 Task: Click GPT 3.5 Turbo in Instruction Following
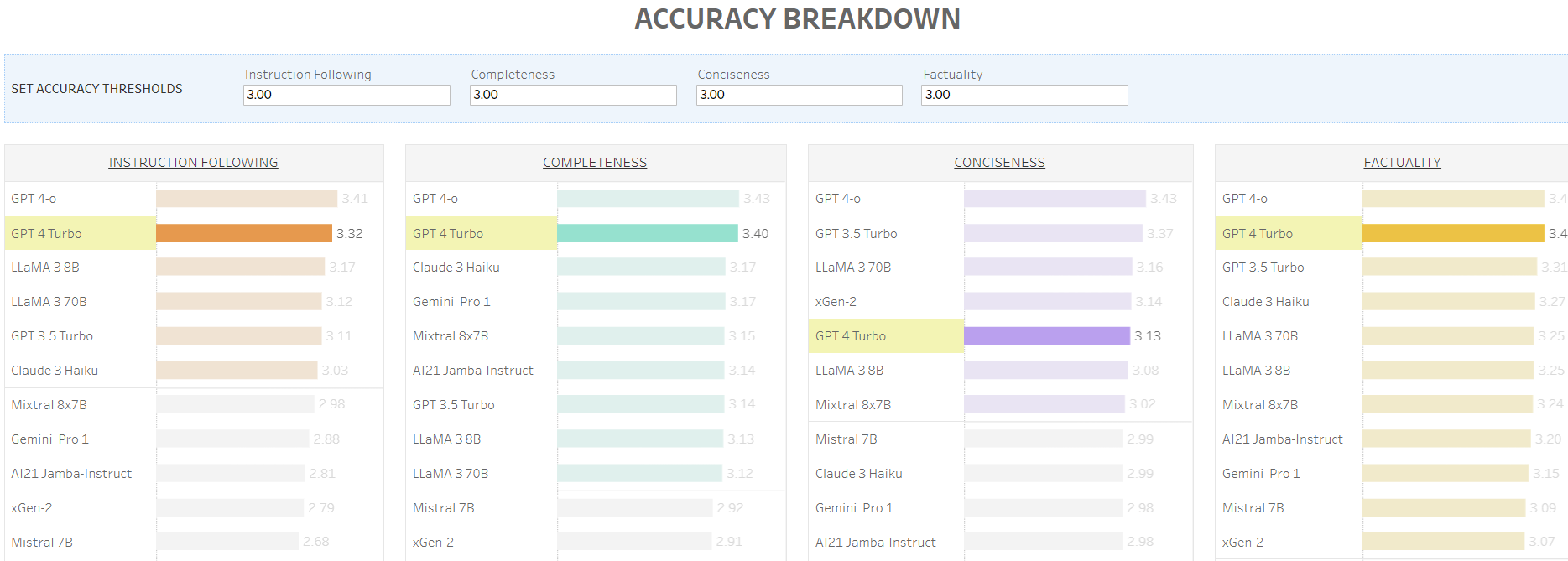[x=52, y=336]
